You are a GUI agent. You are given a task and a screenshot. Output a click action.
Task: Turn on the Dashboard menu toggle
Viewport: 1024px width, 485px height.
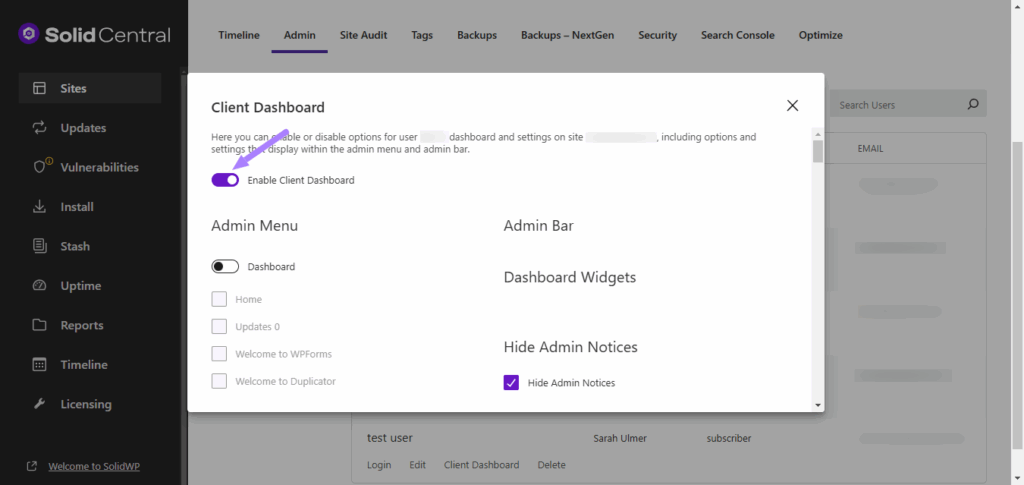click(x=225, y=267)
